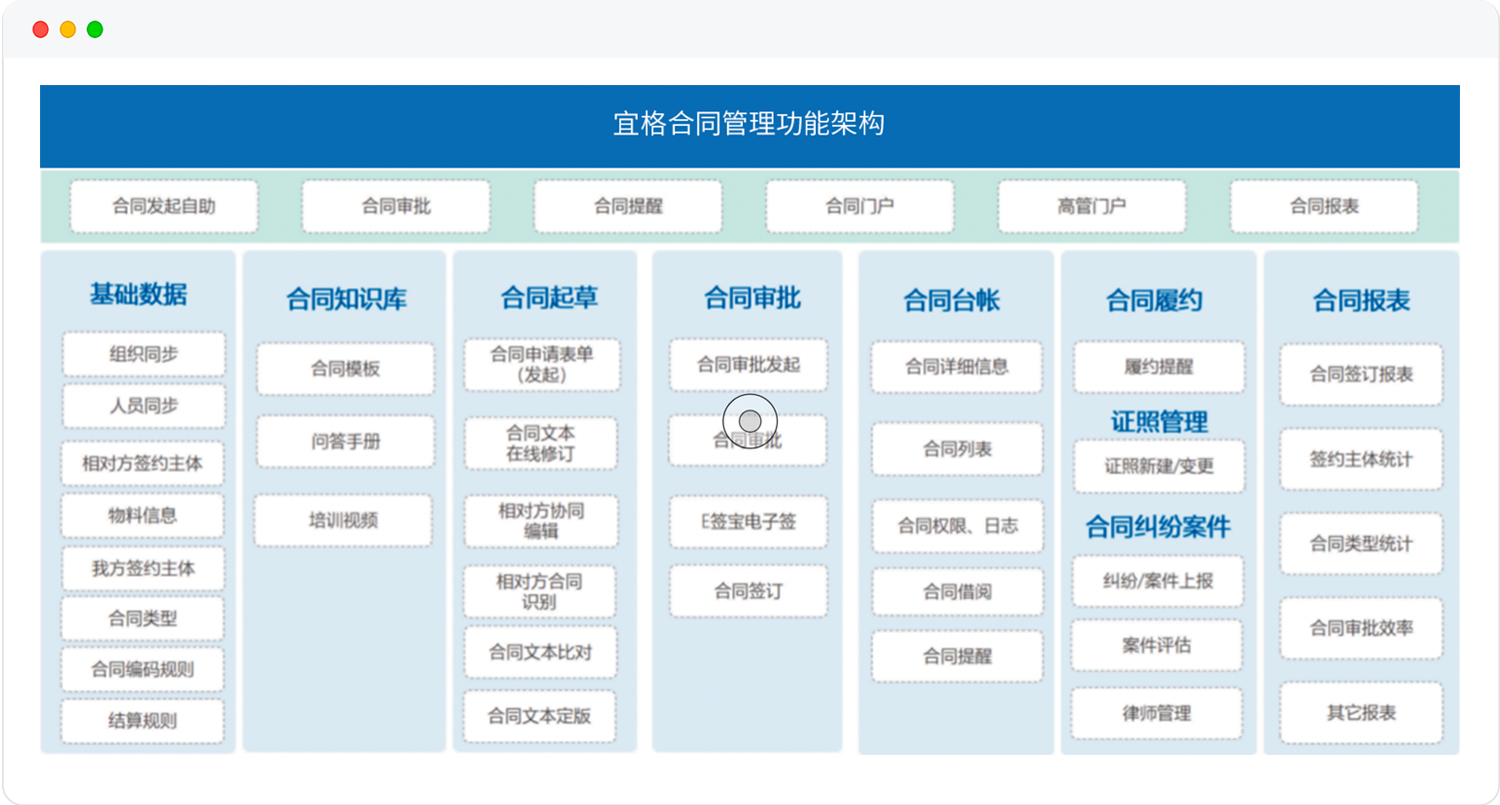This screenshot has height=805, width=1500.
Task: Click the 相对方协同编辑 item
Action: pos(541,521)
